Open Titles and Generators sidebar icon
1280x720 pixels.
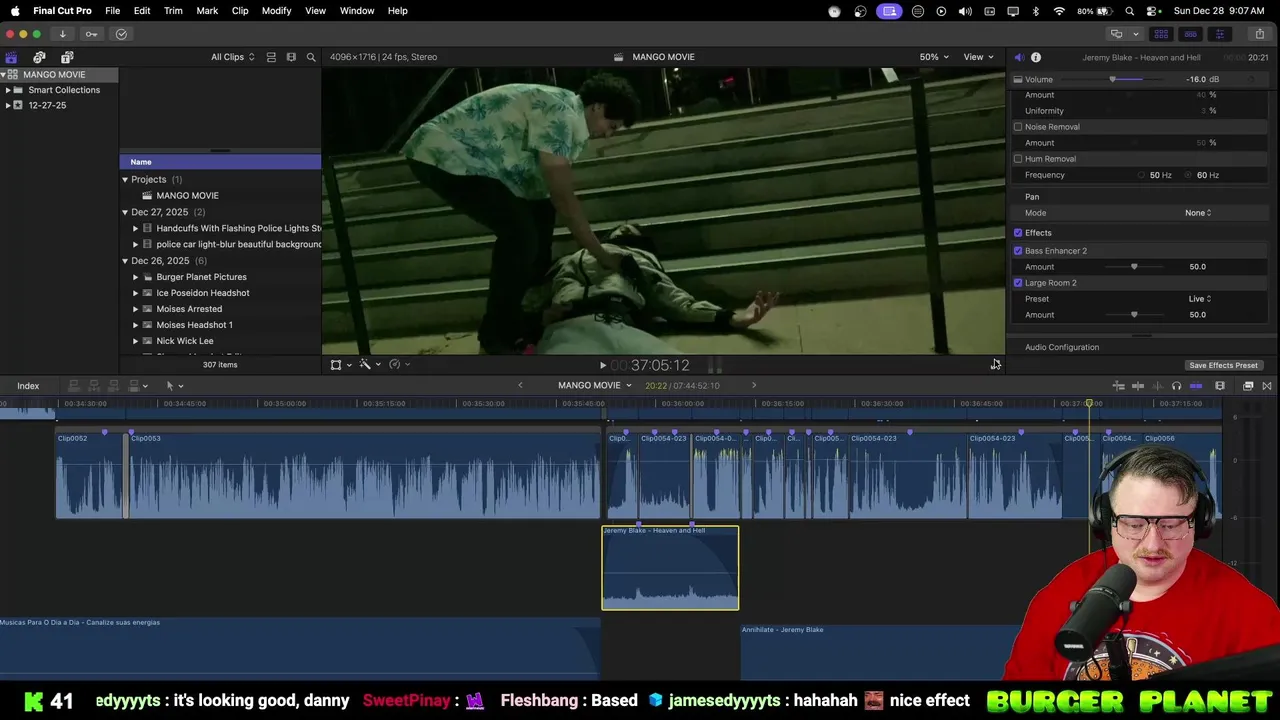click(67, 57)
